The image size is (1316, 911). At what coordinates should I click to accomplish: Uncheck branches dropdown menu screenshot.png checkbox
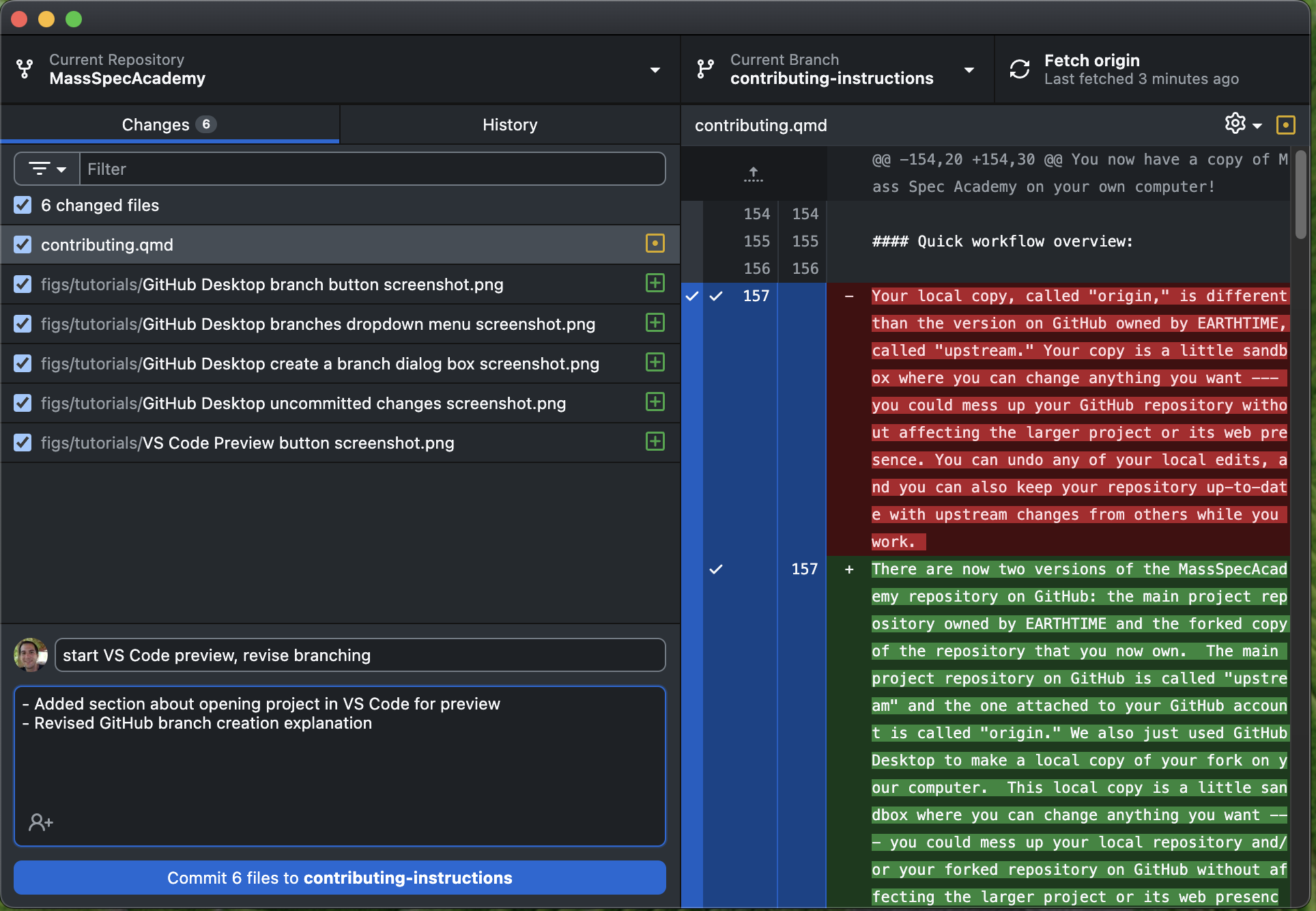[23, 324]
